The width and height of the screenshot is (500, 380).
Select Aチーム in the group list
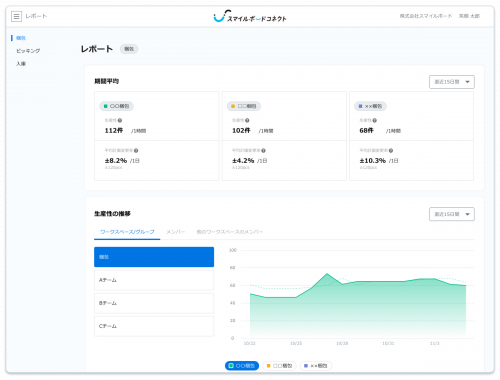point(154,280)
